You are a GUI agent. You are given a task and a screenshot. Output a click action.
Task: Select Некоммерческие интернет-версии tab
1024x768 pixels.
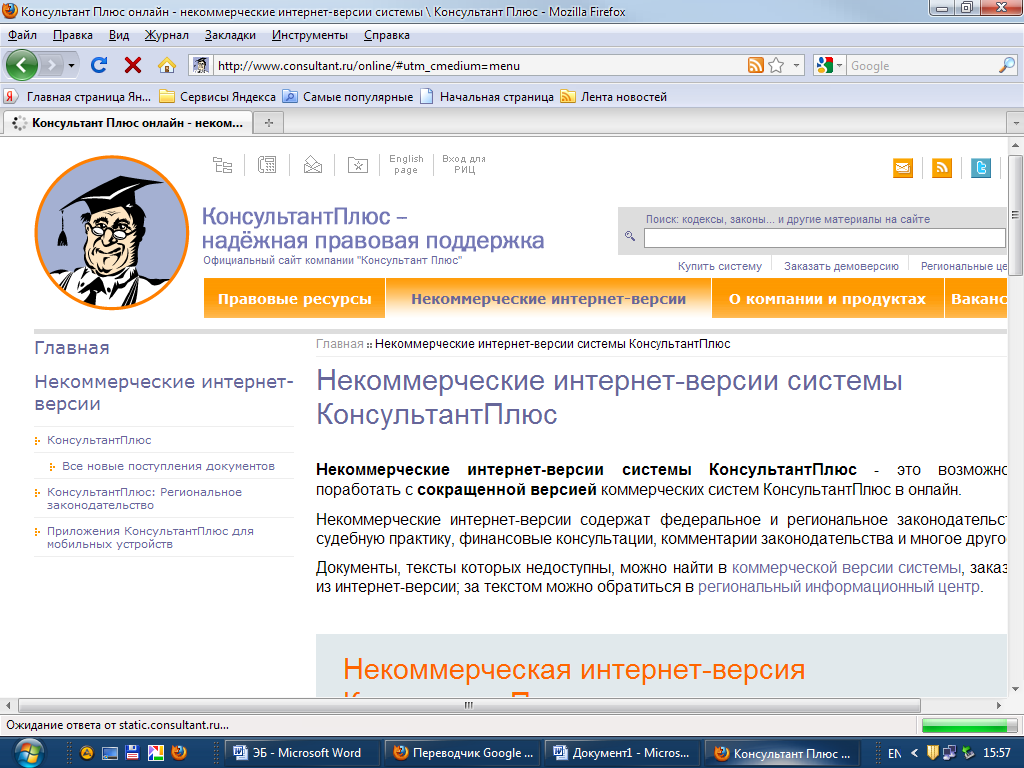[x=549, y=298]
